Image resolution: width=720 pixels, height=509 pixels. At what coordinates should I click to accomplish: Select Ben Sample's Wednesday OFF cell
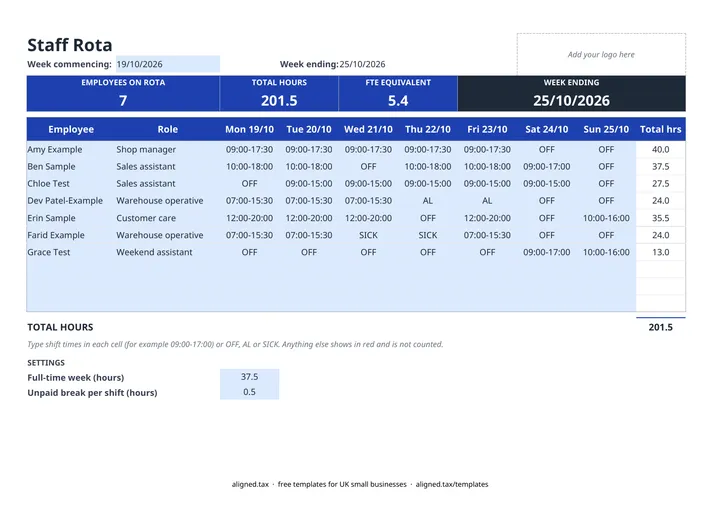[368, 166]
